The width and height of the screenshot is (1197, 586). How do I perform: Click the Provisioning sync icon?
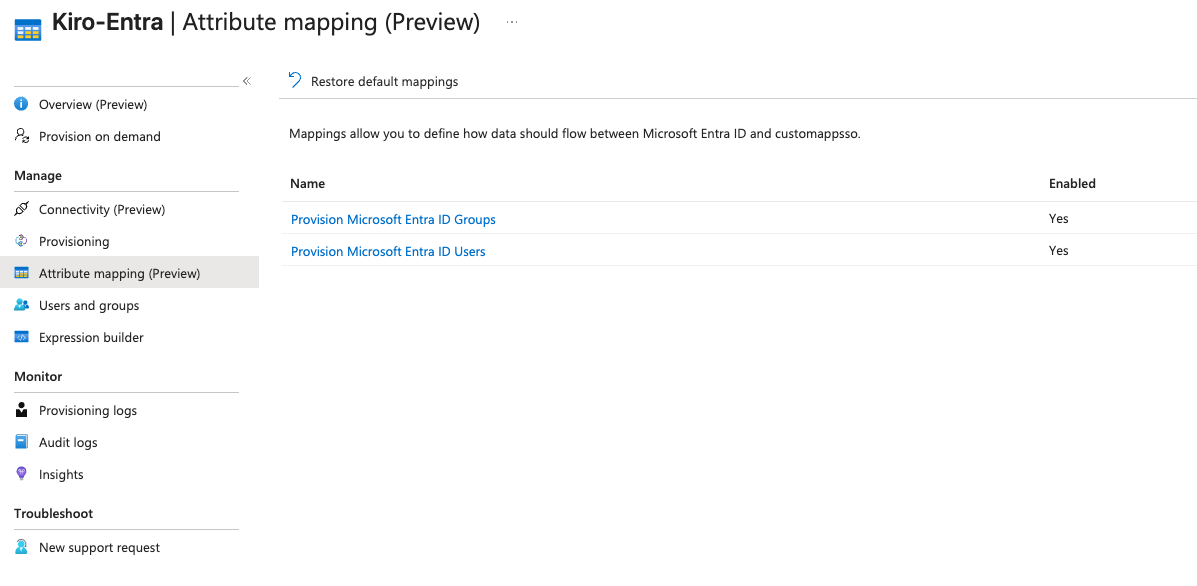click(x=21, y=241)
